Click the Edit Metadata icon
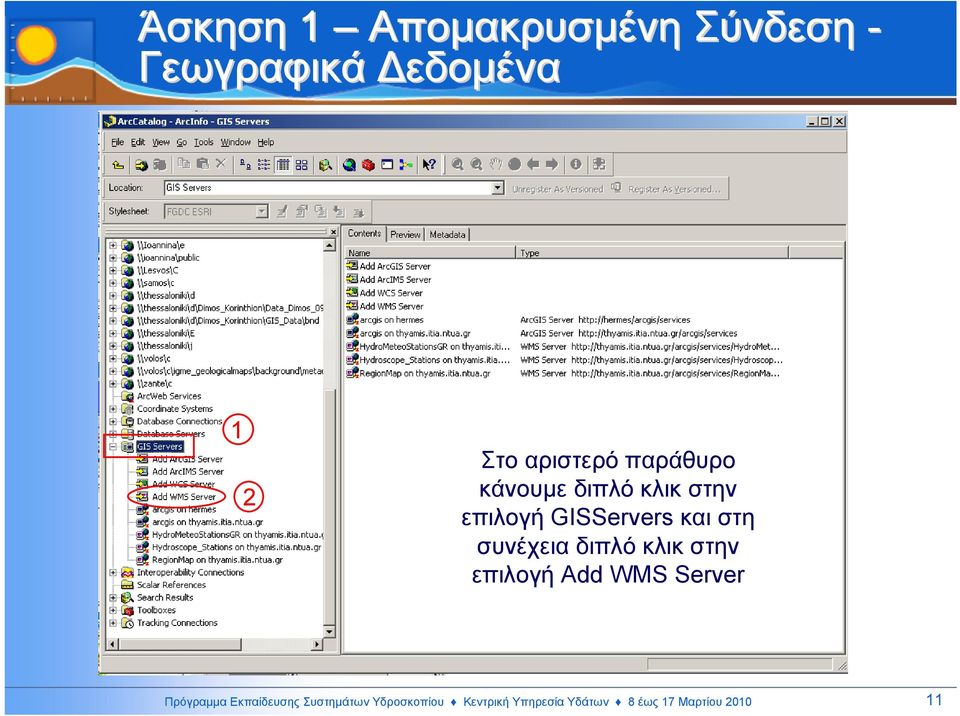The height and width of the screenshot is (716, 960). tap(282, 212)
